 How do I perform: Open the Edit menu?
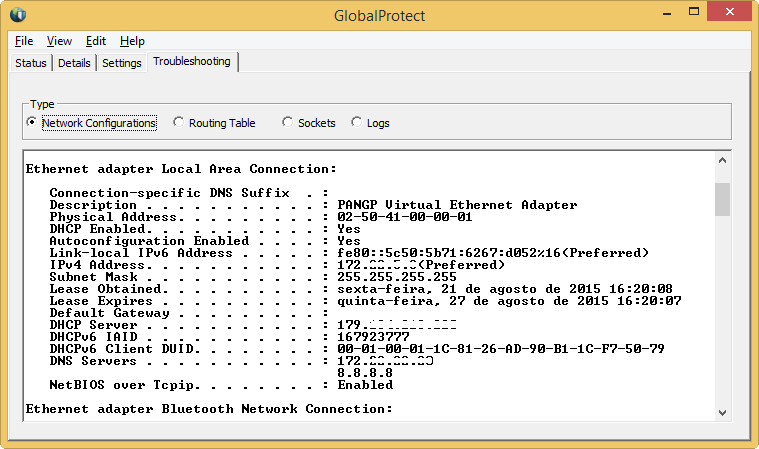coord(95,41)
